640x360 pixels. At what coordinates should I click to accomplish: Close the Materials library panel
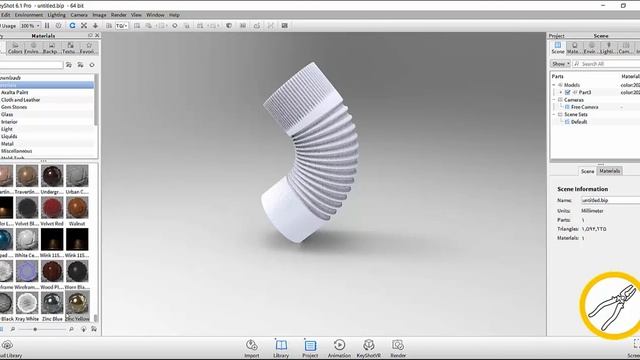[97, 36]
